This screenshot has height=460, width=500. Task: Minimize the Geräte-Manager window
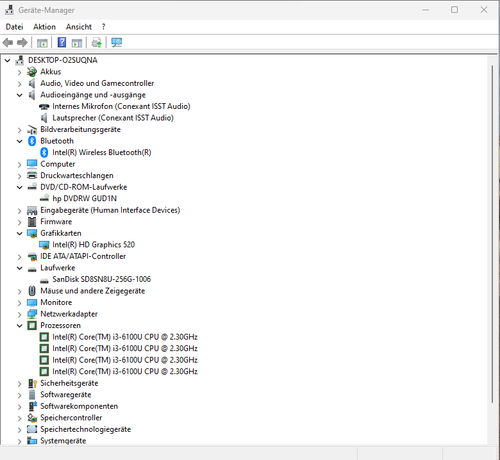(426, 10)
